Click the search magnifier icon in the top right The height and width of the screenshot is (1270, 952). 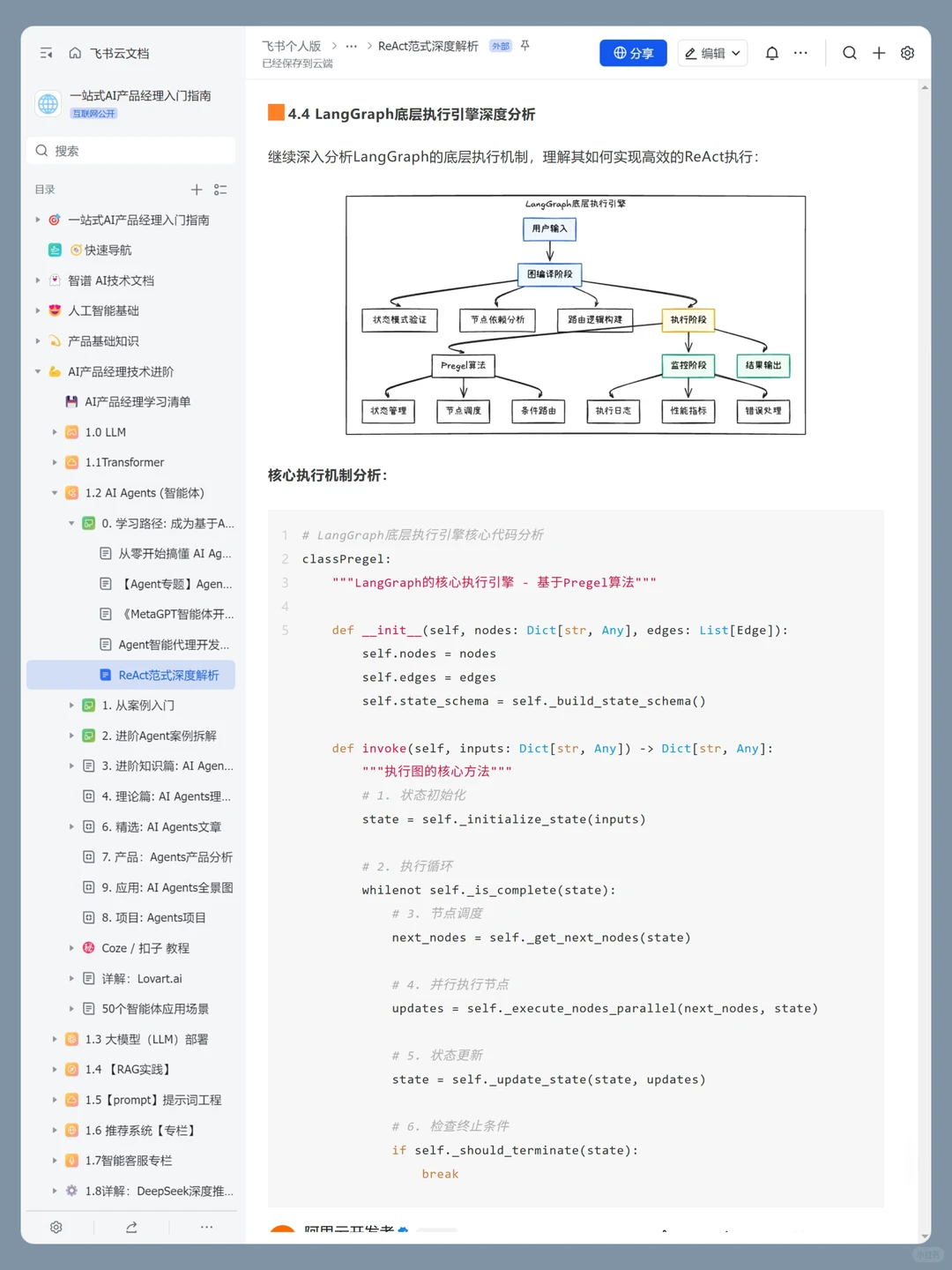[x=850, y=53]
